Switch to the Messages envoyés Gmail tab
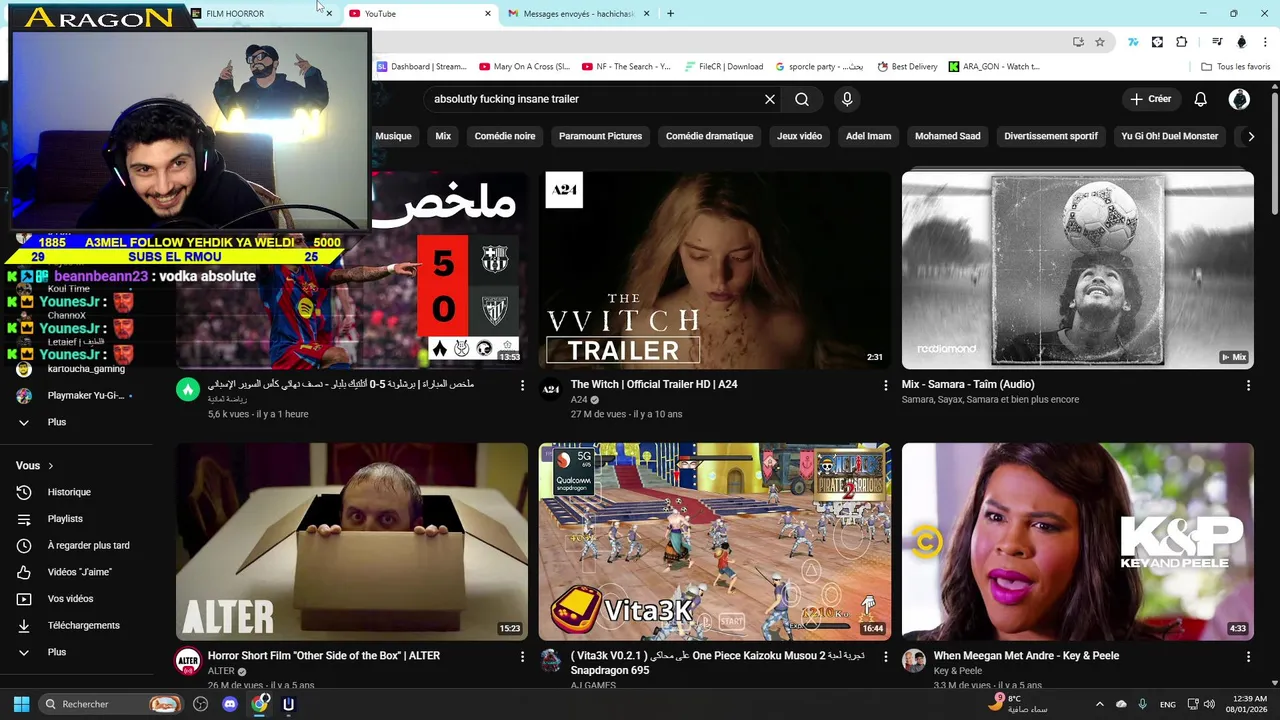The image size is (1280, 720). click(x=578, y=14)
